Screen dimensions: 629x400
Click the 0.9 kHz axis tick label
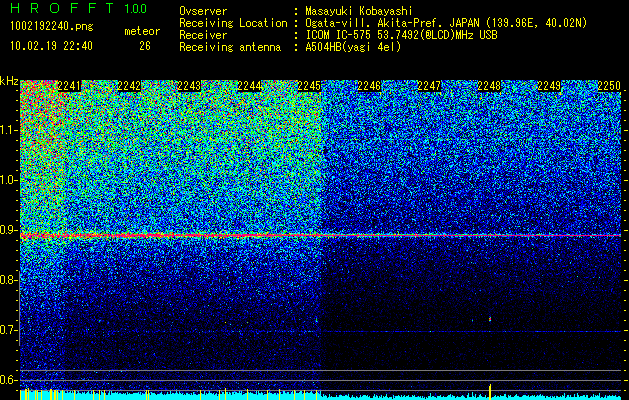[9, 230]
